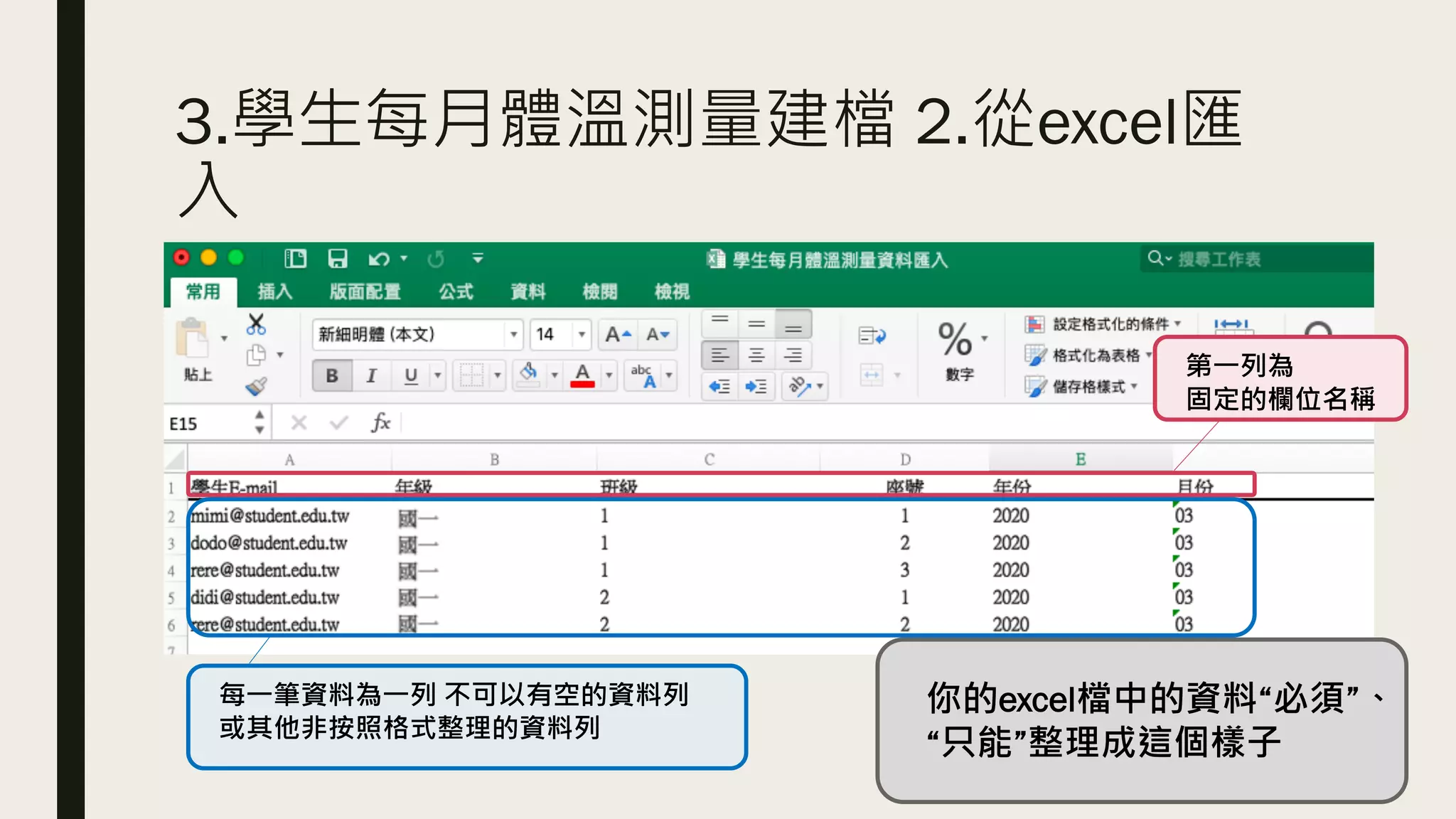This screenshot has height=819, width=1456.
Task: Click the text orientation icon
Action: 799,386
